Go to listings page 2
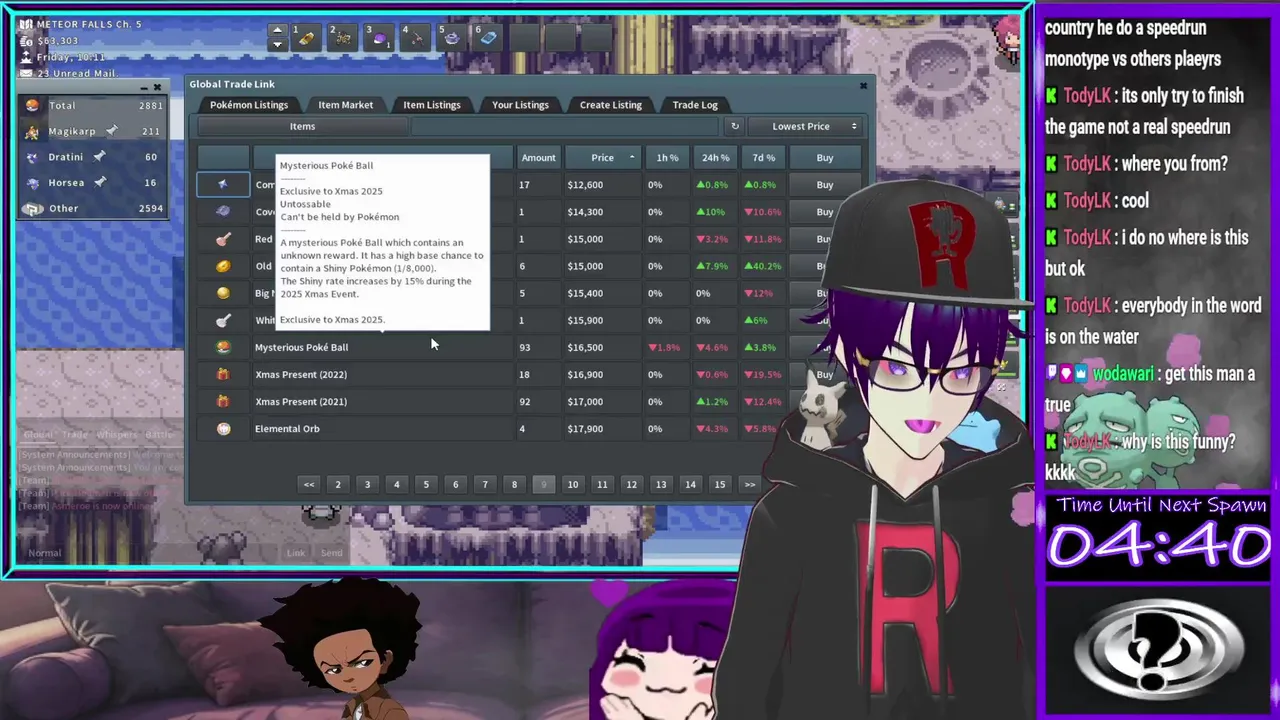Viewport: 1280px width, 720px height. (x=338, y=485)
